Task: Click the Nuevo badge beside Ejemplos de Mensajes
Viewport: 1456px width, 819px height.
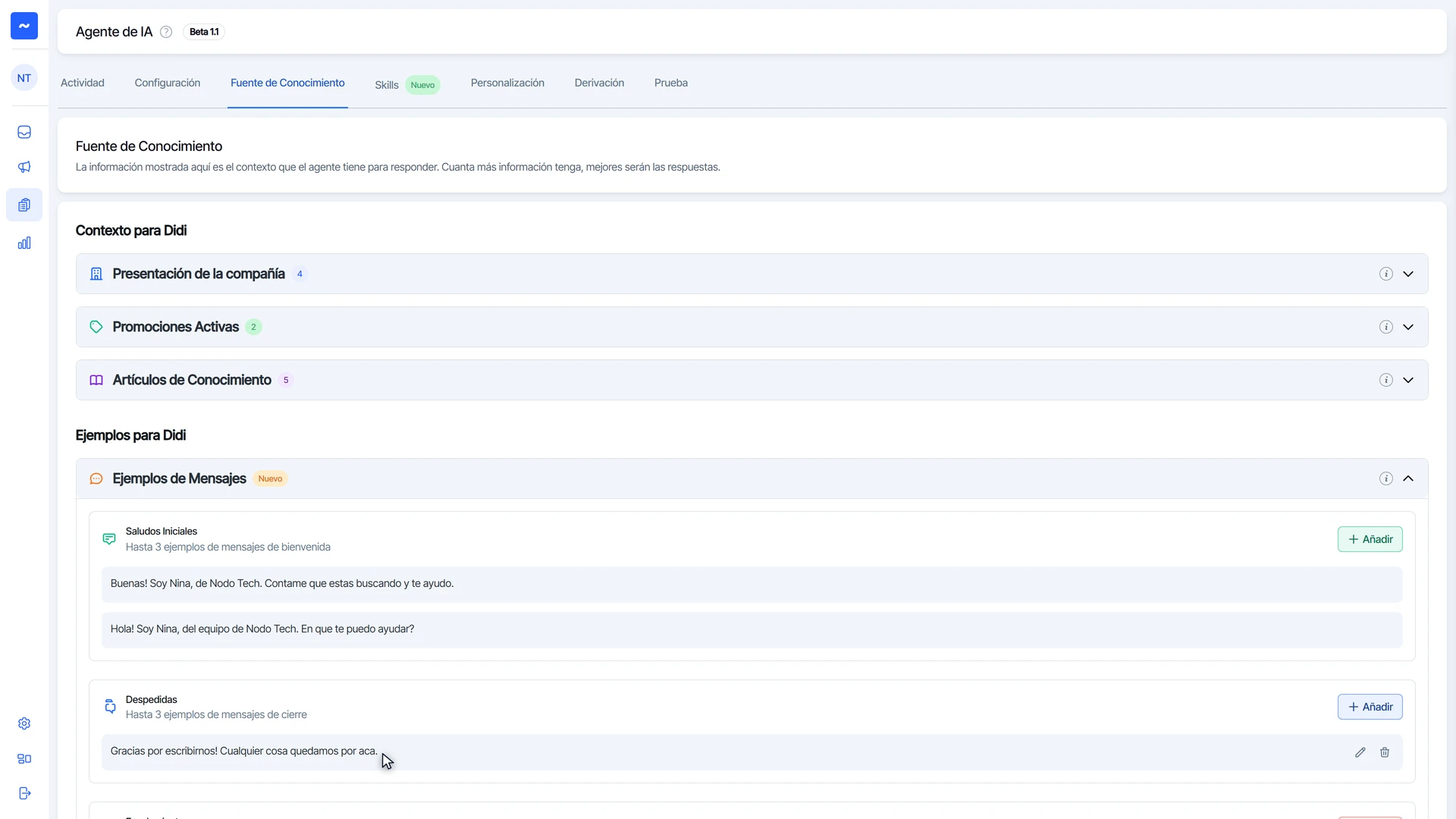Action: click(x=270, y=479)
